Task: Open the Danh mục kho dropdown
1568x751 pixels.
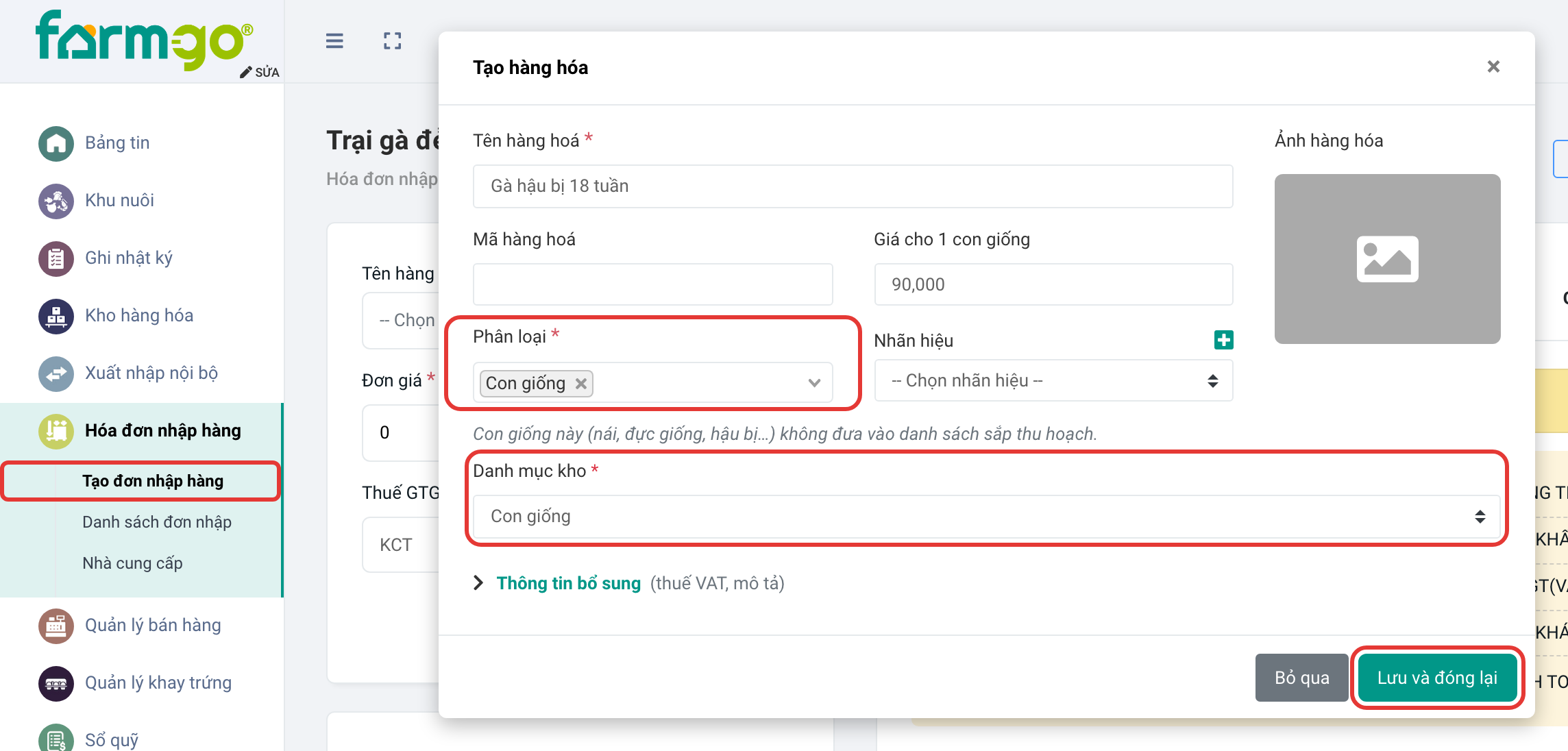Action: click(x=986, y=516)
